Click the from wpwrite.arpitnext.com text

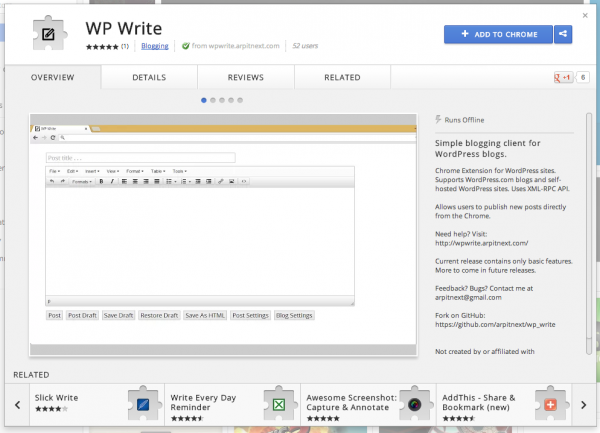[235, 46]
